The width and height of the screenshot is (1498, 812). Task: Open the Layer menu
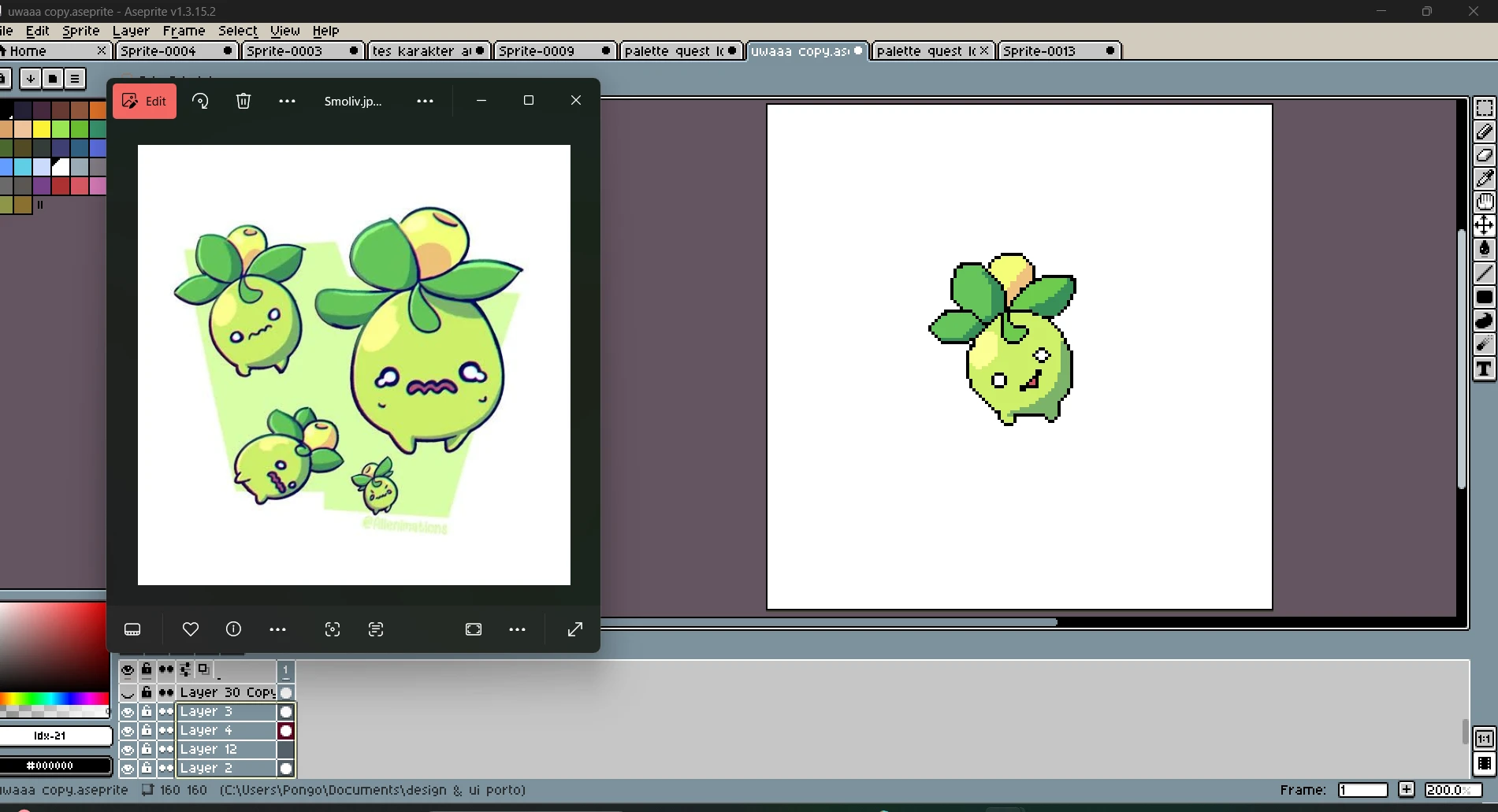[131, 31]
